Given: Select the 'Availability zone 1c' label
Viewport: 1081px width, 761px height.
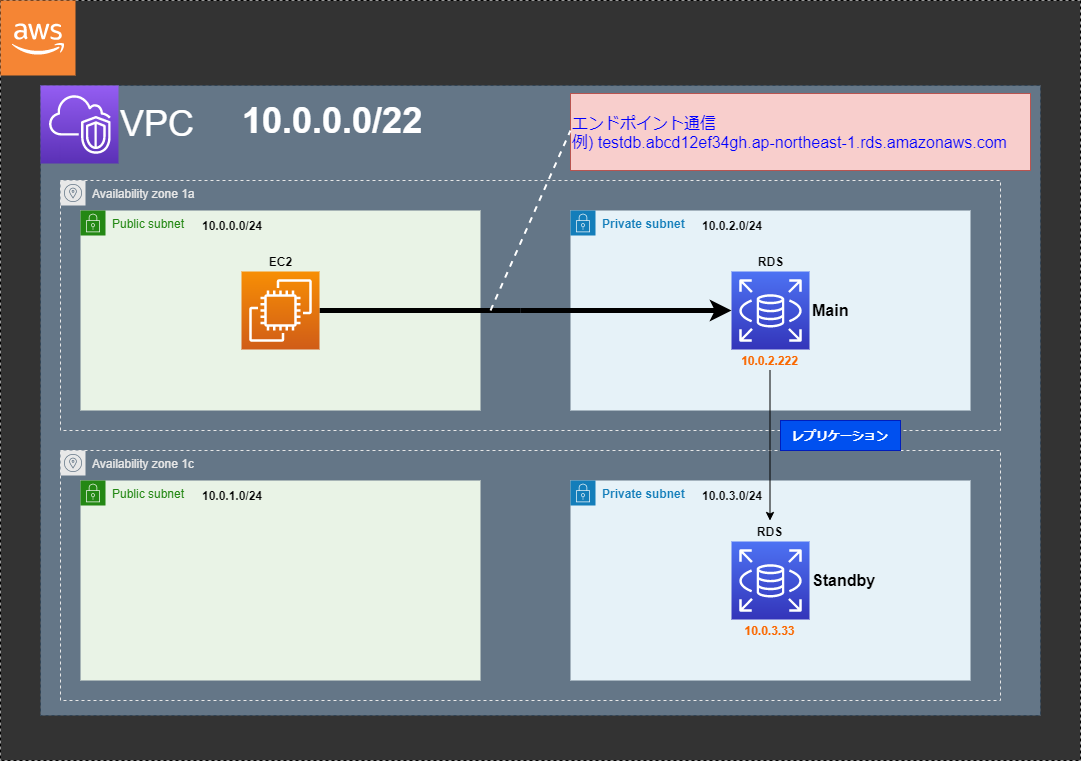Looking at the screenshot, I should [143, 464].
